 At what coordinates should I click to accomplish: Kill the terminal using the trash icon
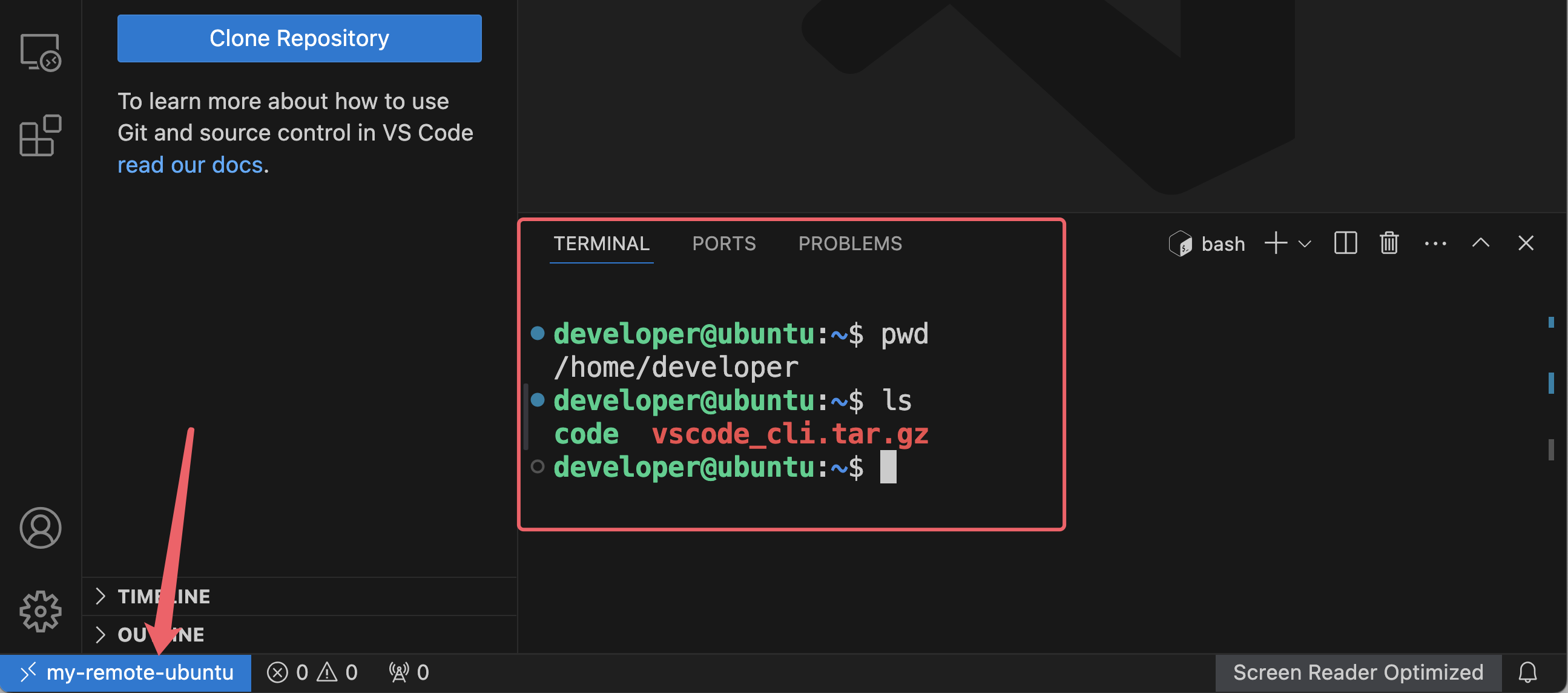click(1388, 243)
